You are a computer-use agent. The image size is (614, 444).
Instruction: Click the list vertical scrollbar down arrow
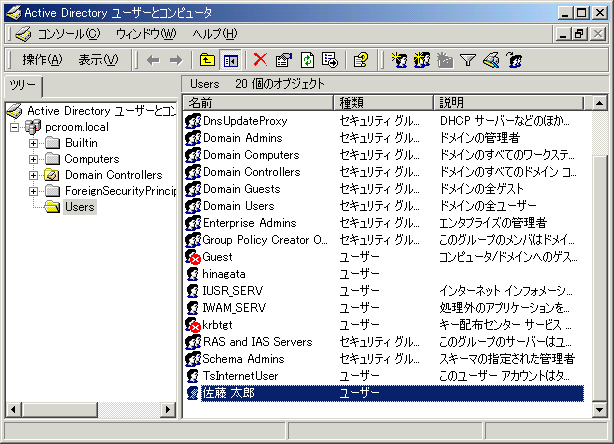[x=599, y=410]
